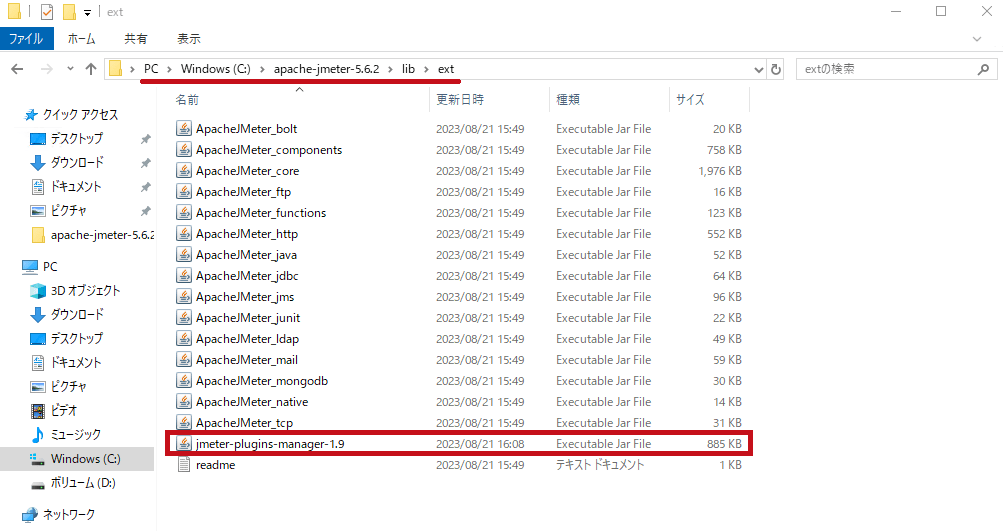
Task: Expand the ribbon with chevron
Action: tap(977, 39)
